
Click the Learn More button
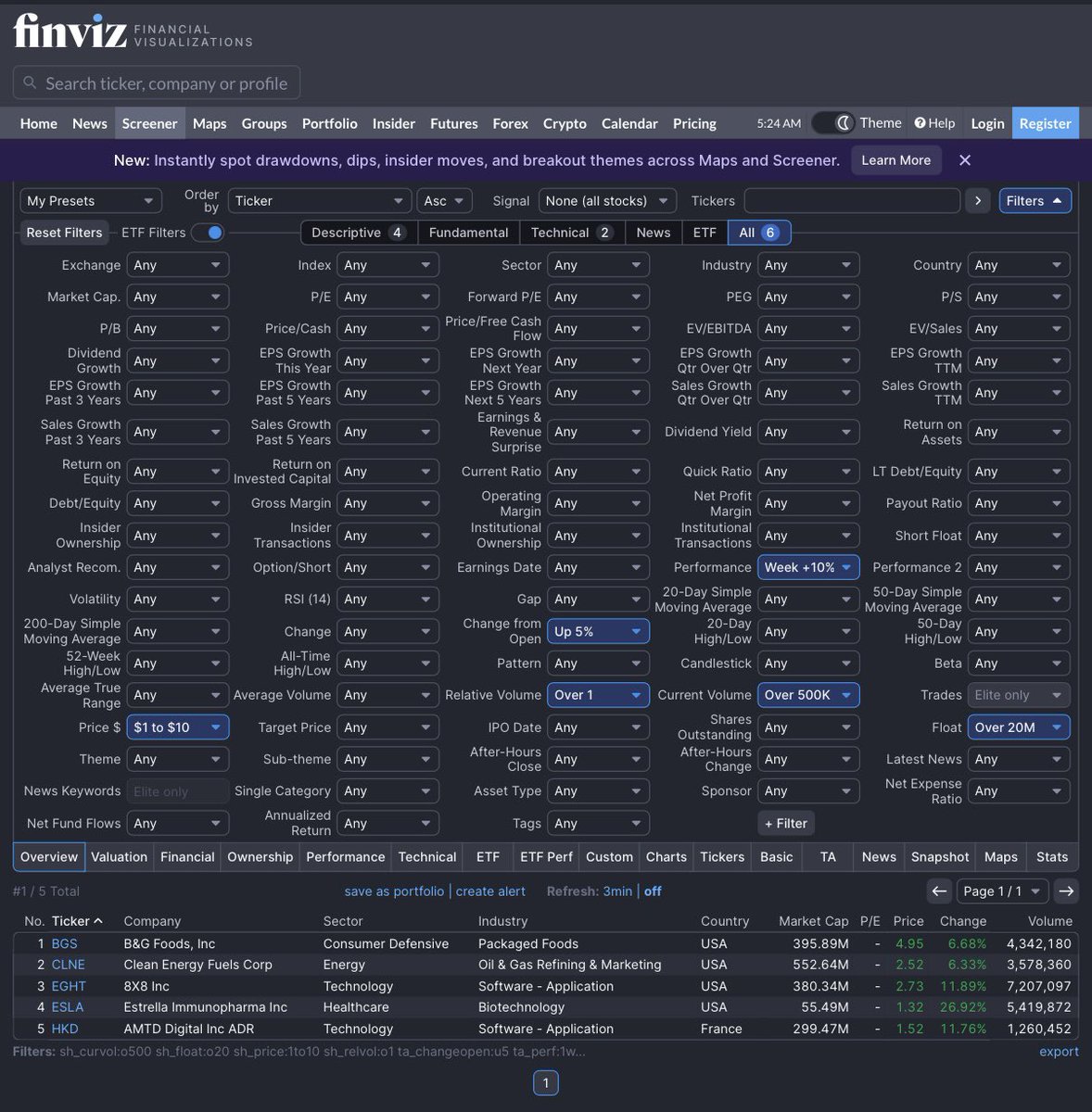895,160
